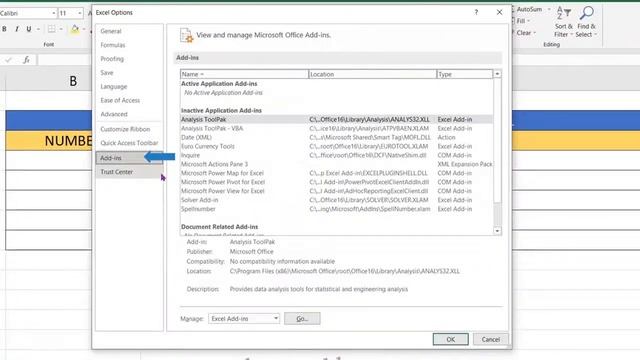Select the Inquire add-in row
Screen dimensions: 640x360
(x=336, y=155)
